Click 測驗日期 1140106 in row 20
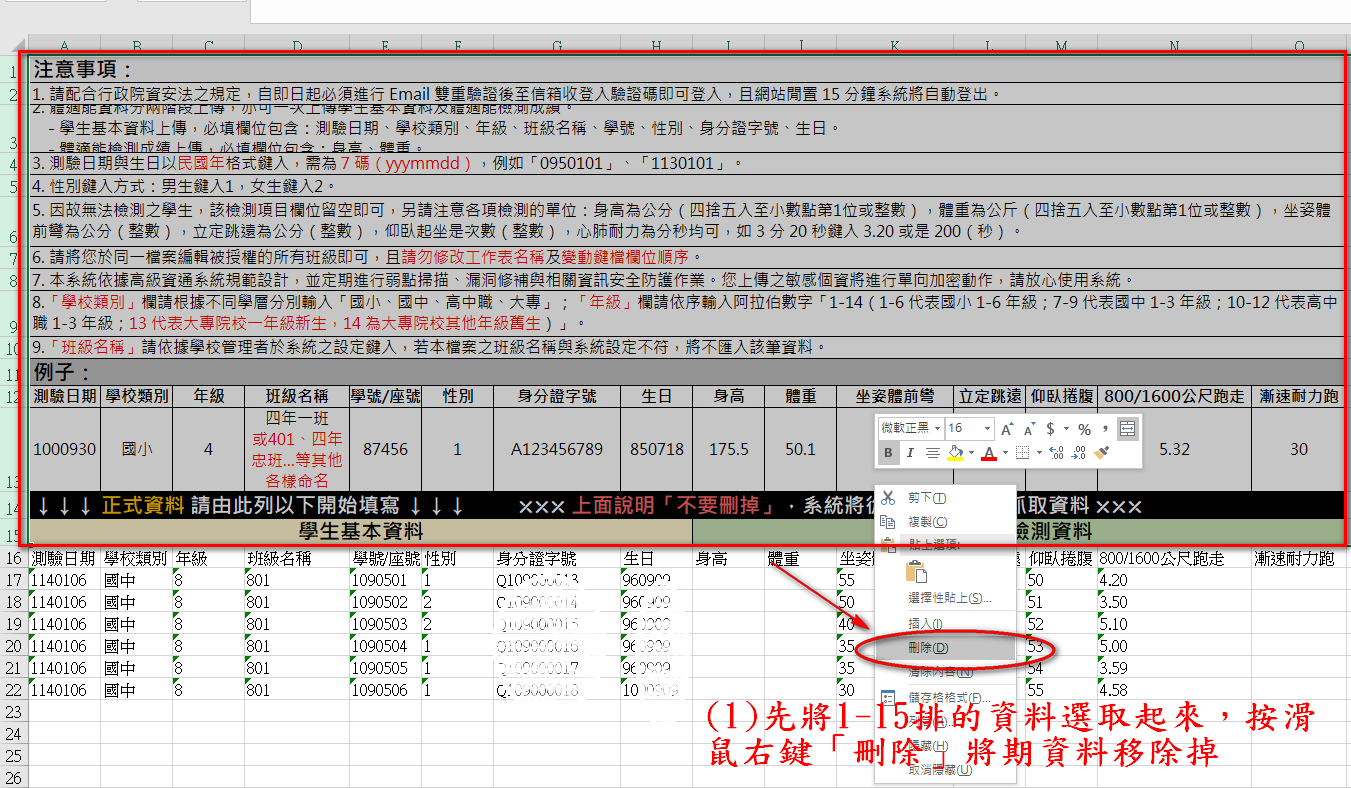This screenshot has height=788, width=1351. pos(65,646)
